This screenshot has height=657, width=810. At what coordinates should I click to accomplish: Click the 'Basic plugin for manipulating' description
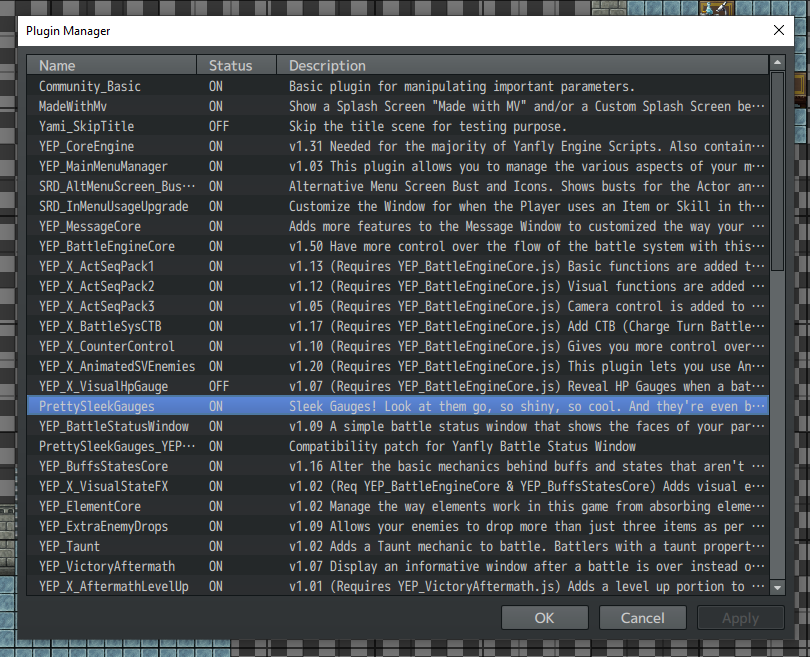point(462,86)
